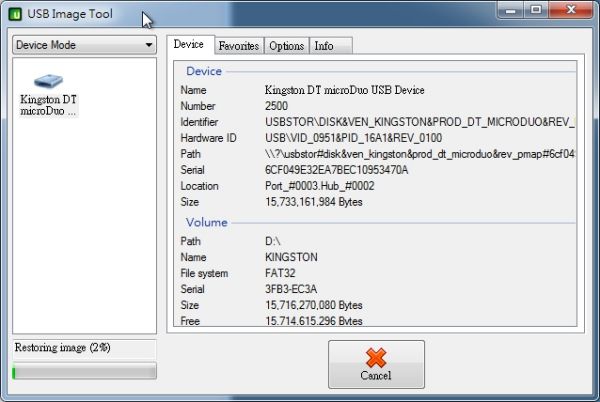
Task: Click the device Number value '2500'
Action: (276, 106)
